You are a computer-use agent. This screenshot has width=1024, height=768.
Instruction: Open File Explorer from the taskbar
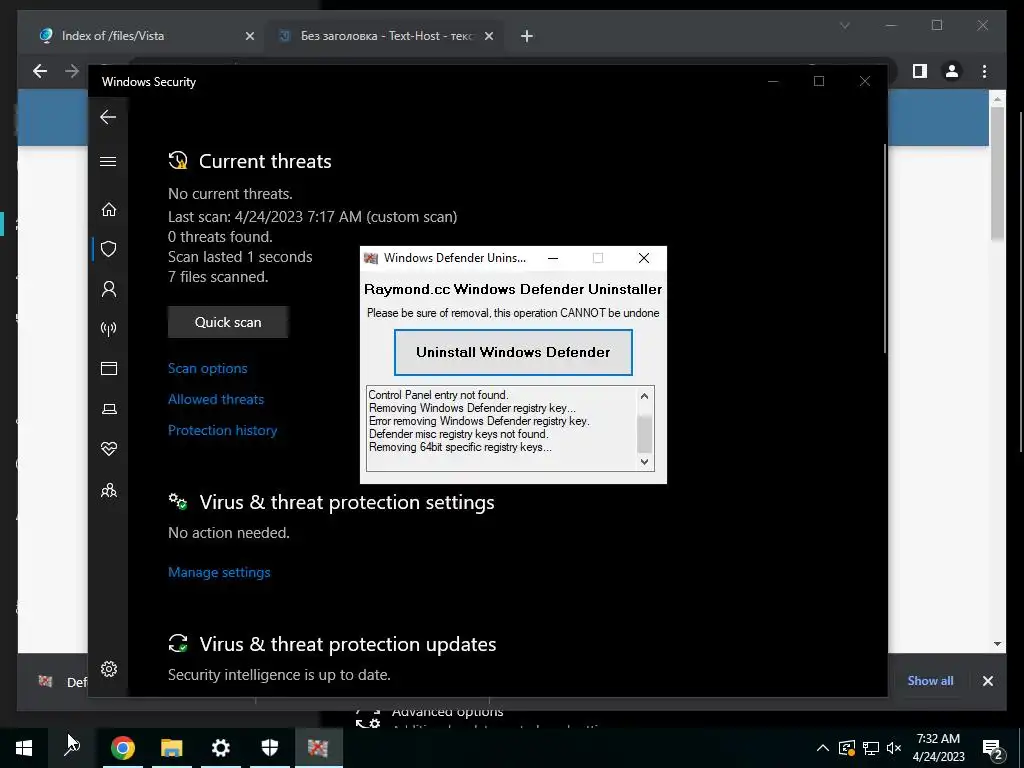coord(172,748)
